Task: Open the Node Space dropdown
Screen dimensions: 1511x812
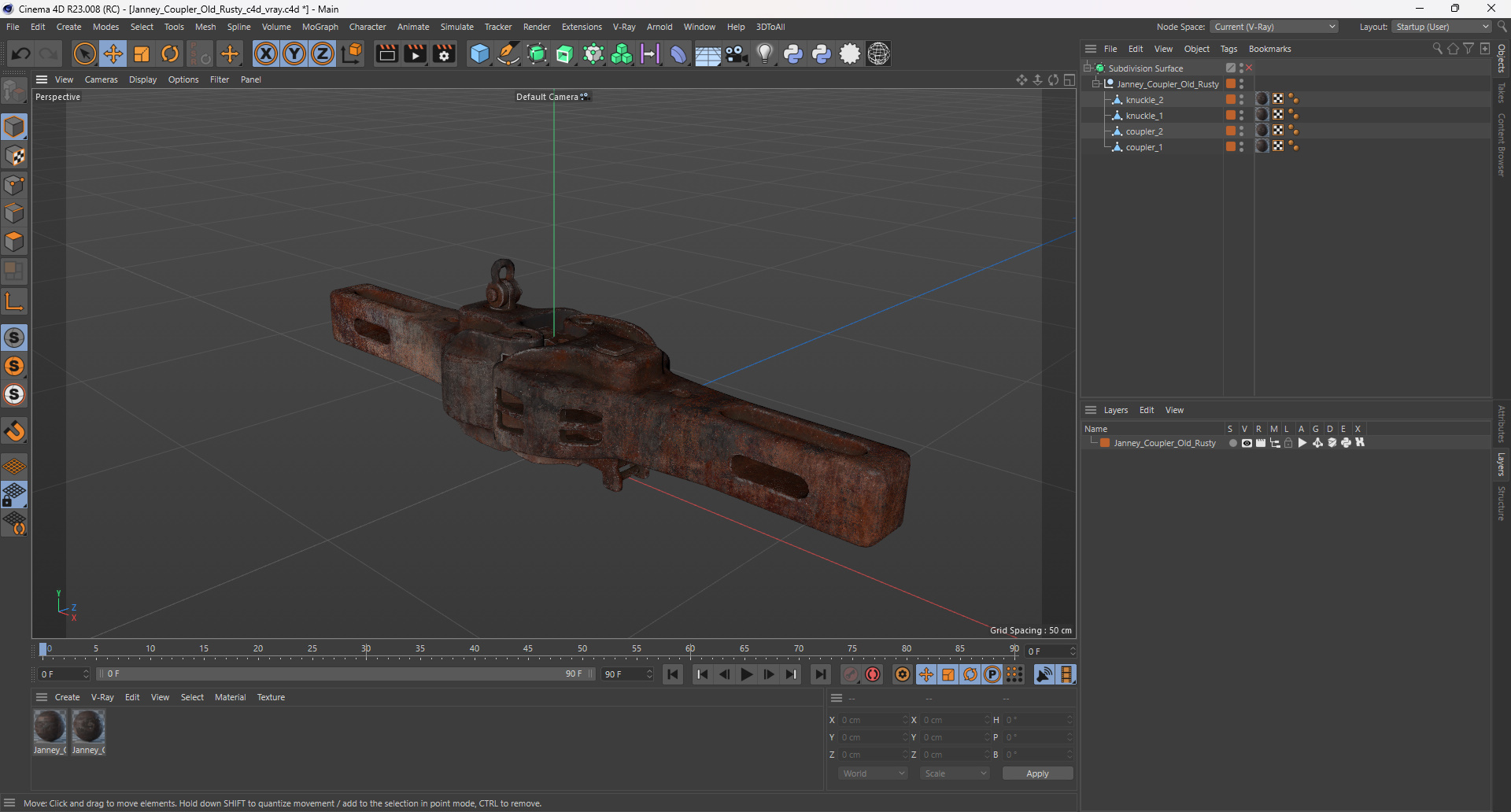Action: (1274, 27)
